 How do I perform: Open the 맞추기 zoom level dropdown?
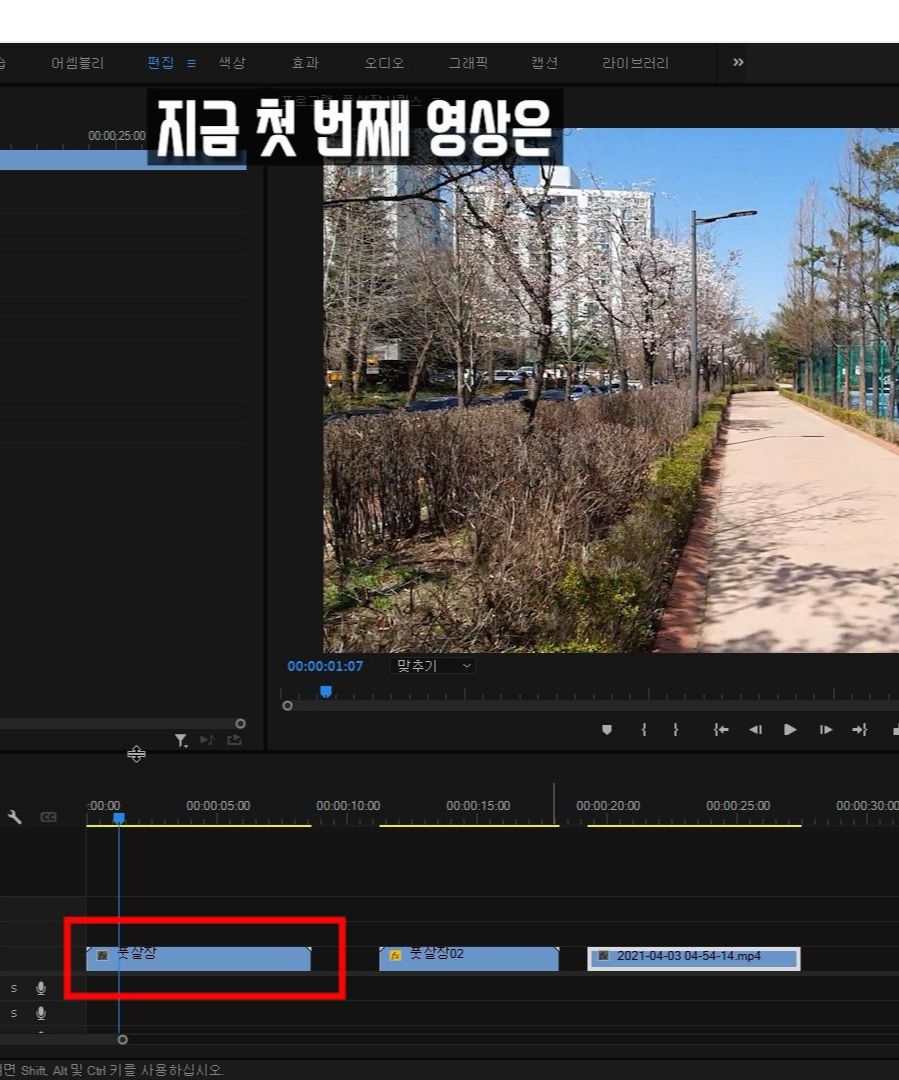(433, 666)
